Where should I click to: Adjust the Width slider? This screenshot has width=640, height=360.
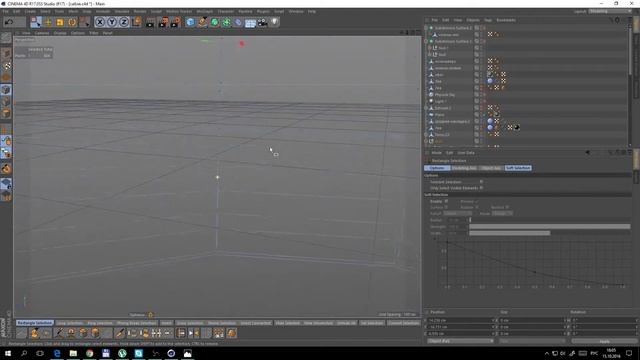(x=549, y=233)
